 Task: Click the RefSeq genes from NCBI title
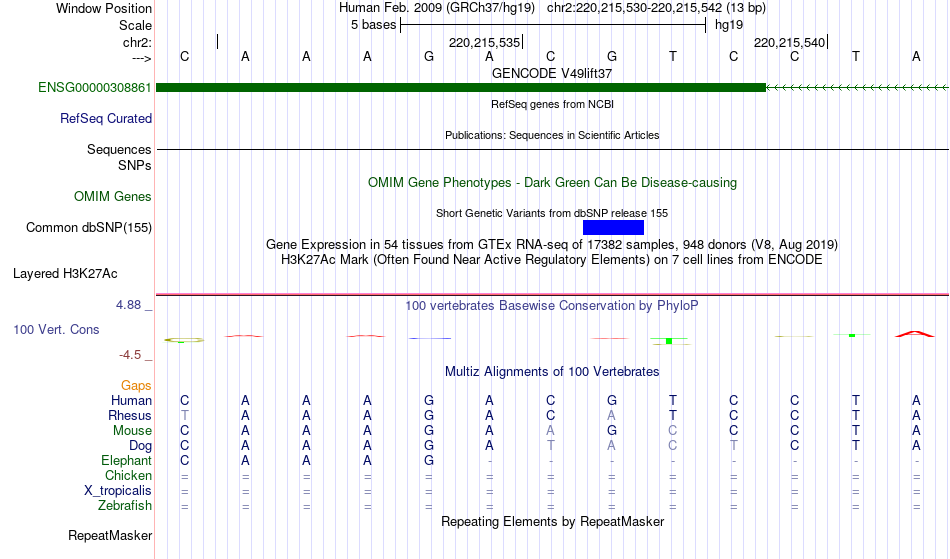[553, 104]
